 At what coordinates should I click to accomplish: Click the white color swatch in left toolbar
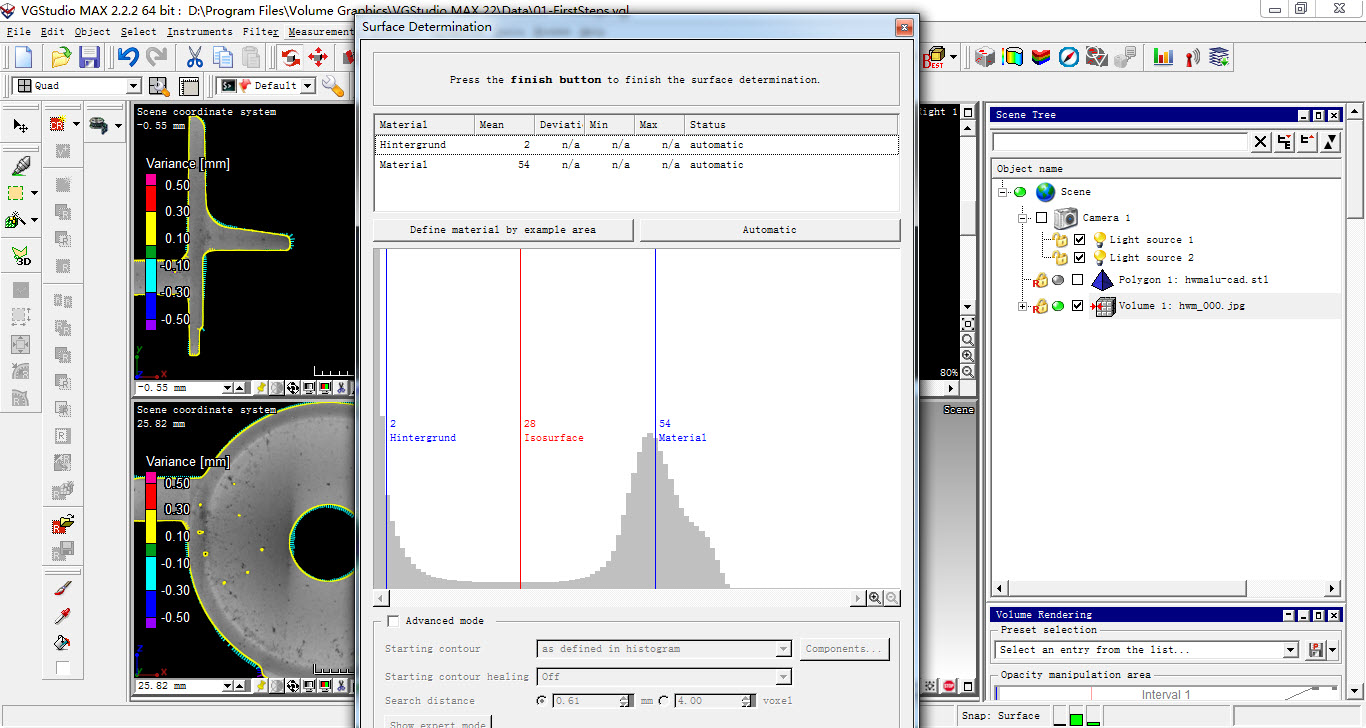click(x=63, y=668)
